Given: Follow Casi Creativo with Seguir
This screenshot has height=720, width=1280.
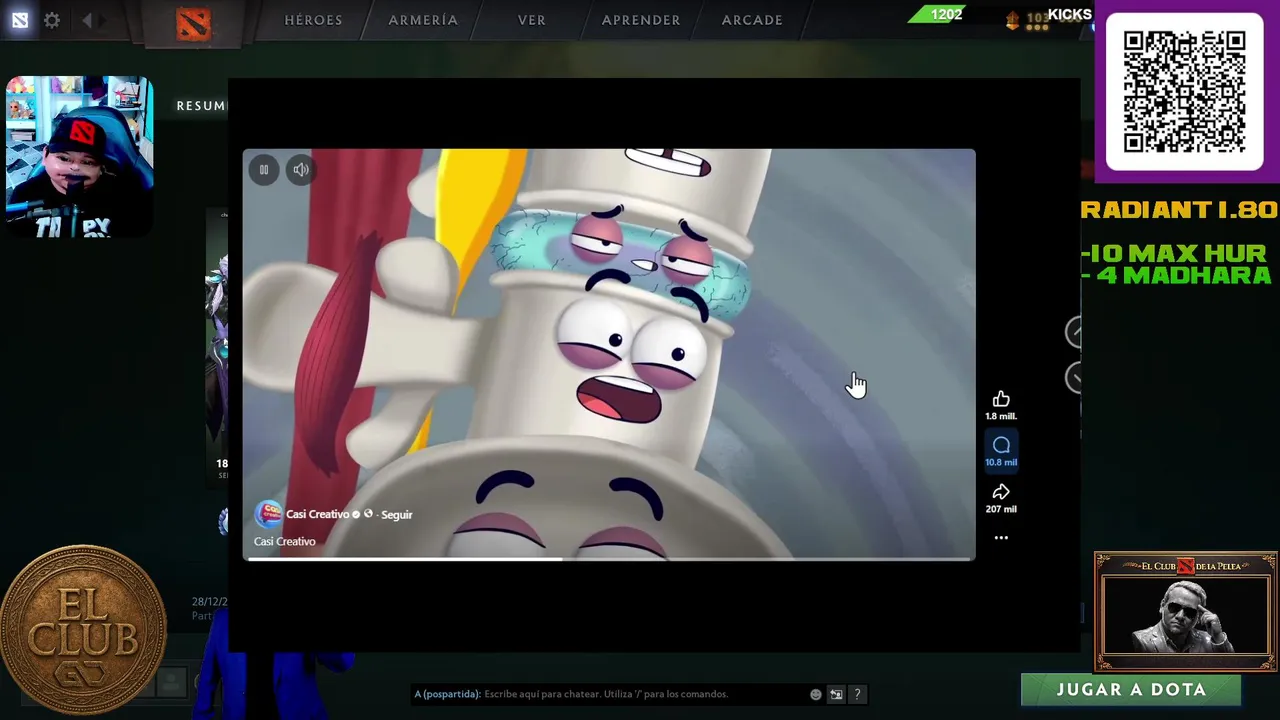Looking at the screenshot, I should (x=397, y=515).
